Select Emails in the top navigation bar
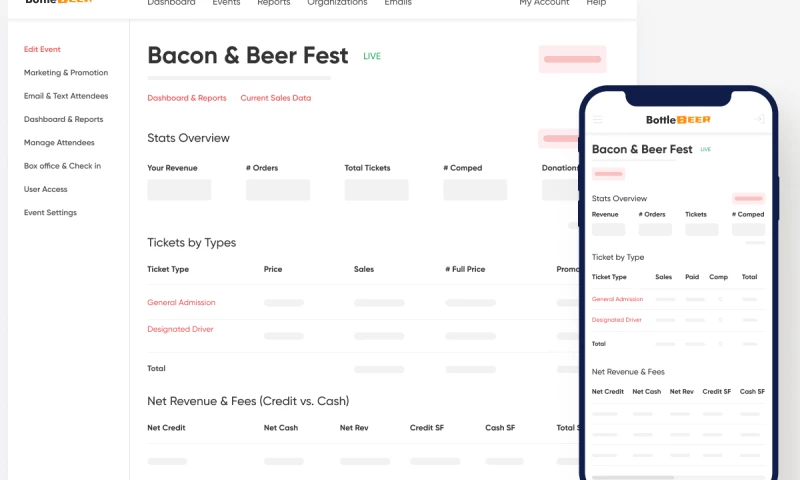The width and height of the screenshot is (800, 480). pos(397,3)
